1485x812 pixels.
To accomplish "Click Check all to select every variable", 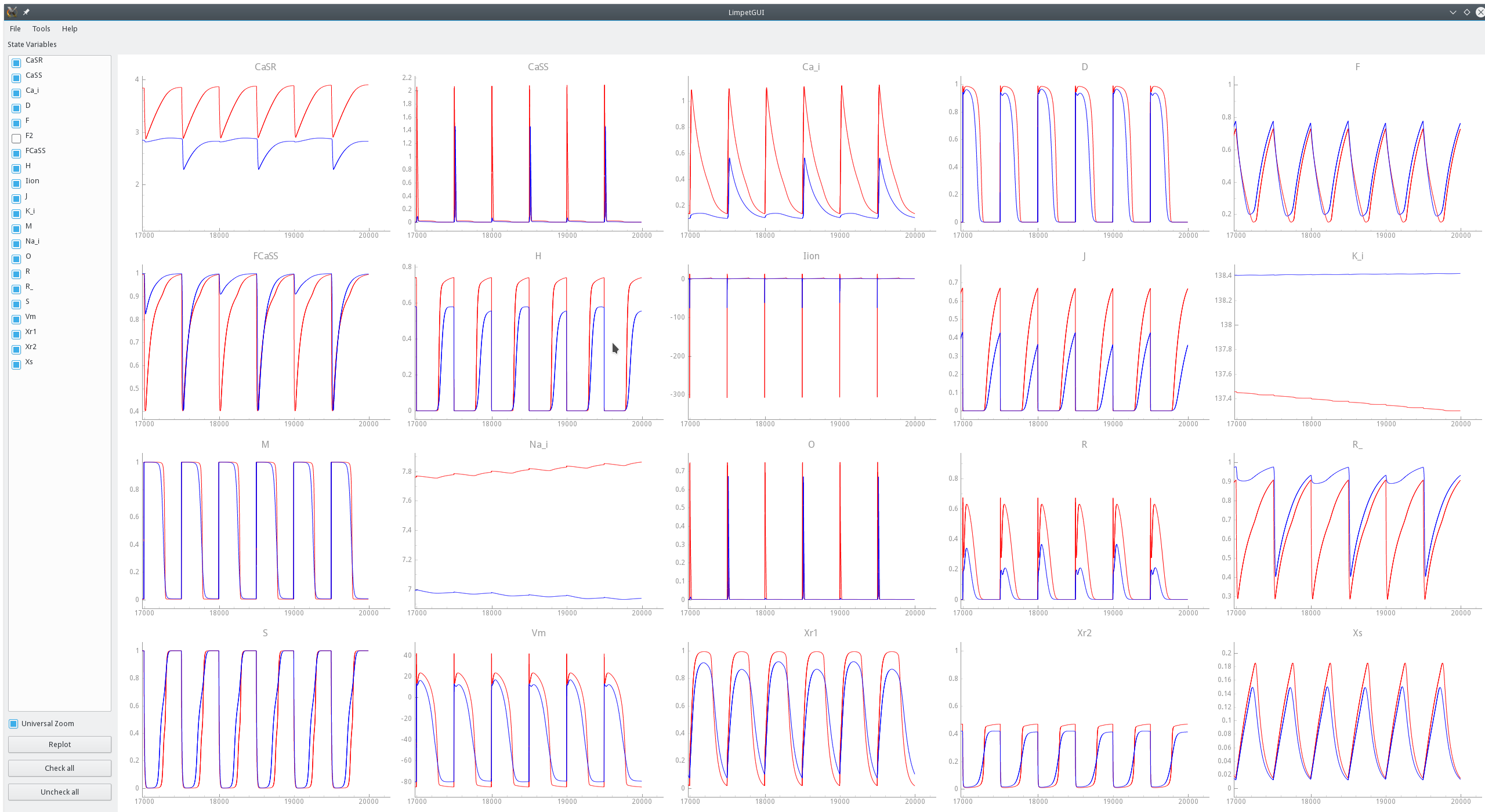I will [59, 767].
